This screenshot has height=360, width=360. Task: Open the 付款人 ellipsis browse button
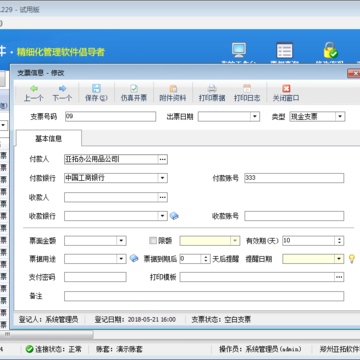tap(162, 159)
